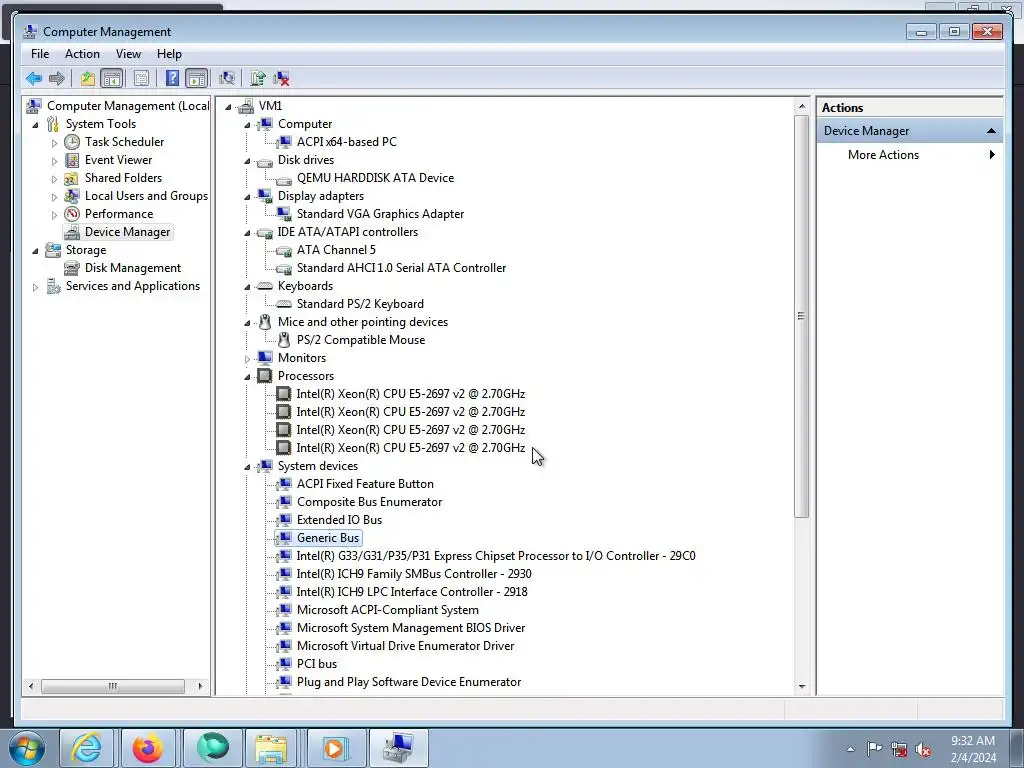Open More Actions submenu in Actions pane
1024x768 pixels.
(910, 155)
